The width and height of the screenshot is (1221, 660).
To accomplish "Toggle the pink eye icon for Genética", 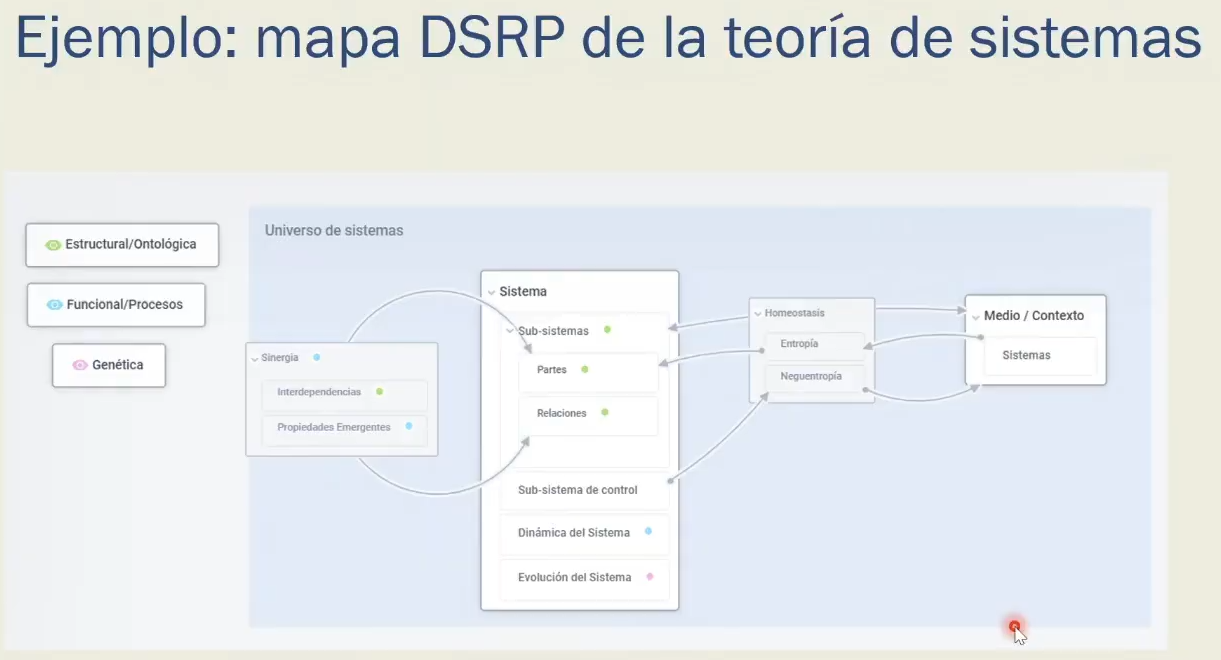I will point(80,365).
